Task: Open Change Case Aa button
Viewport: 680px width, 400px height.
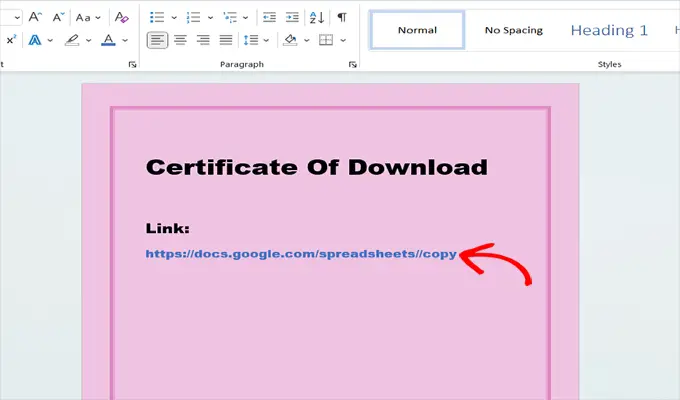Action: coord(83,18)
